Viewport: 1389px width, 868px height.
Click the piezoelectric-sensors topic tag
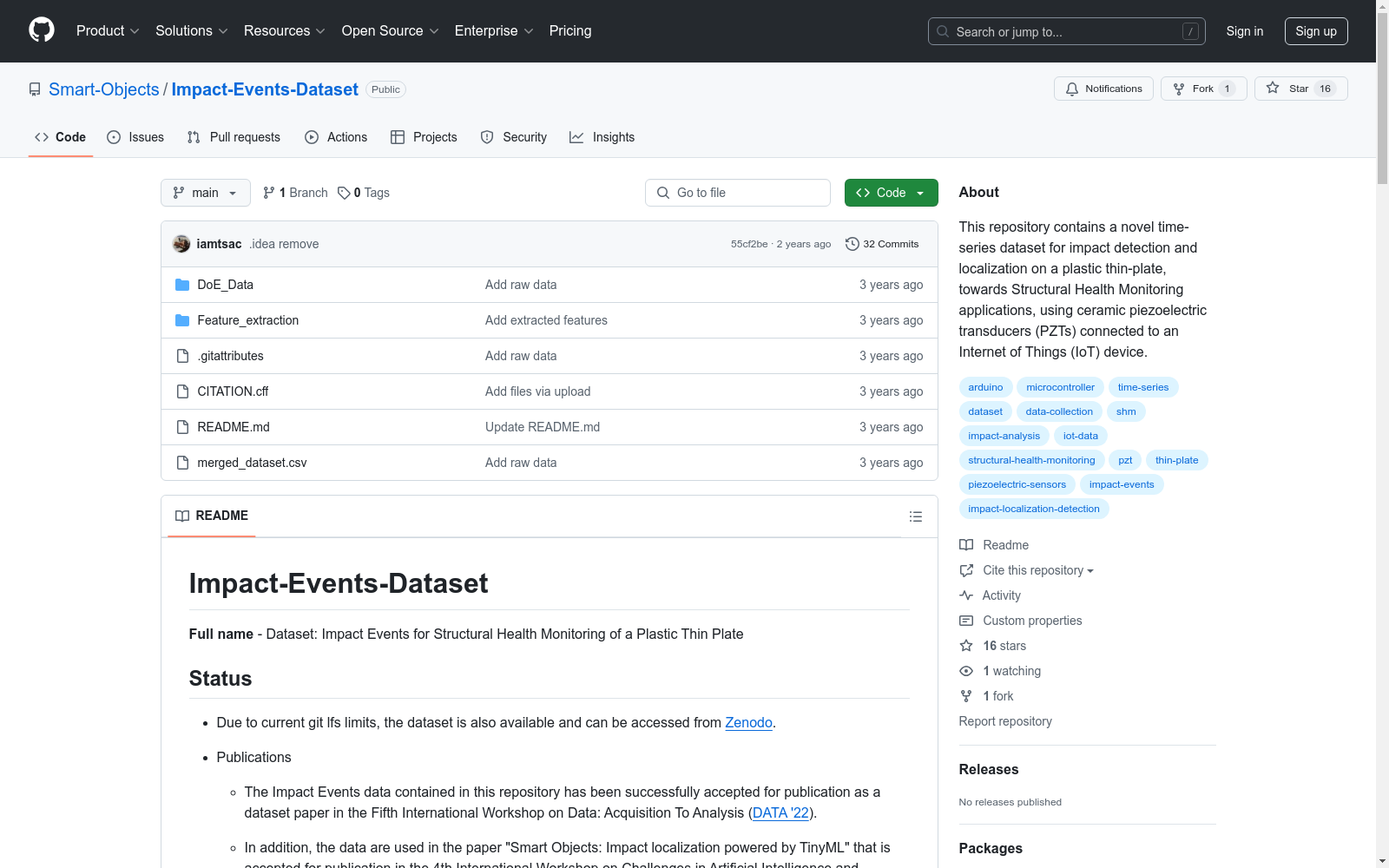1017,484
